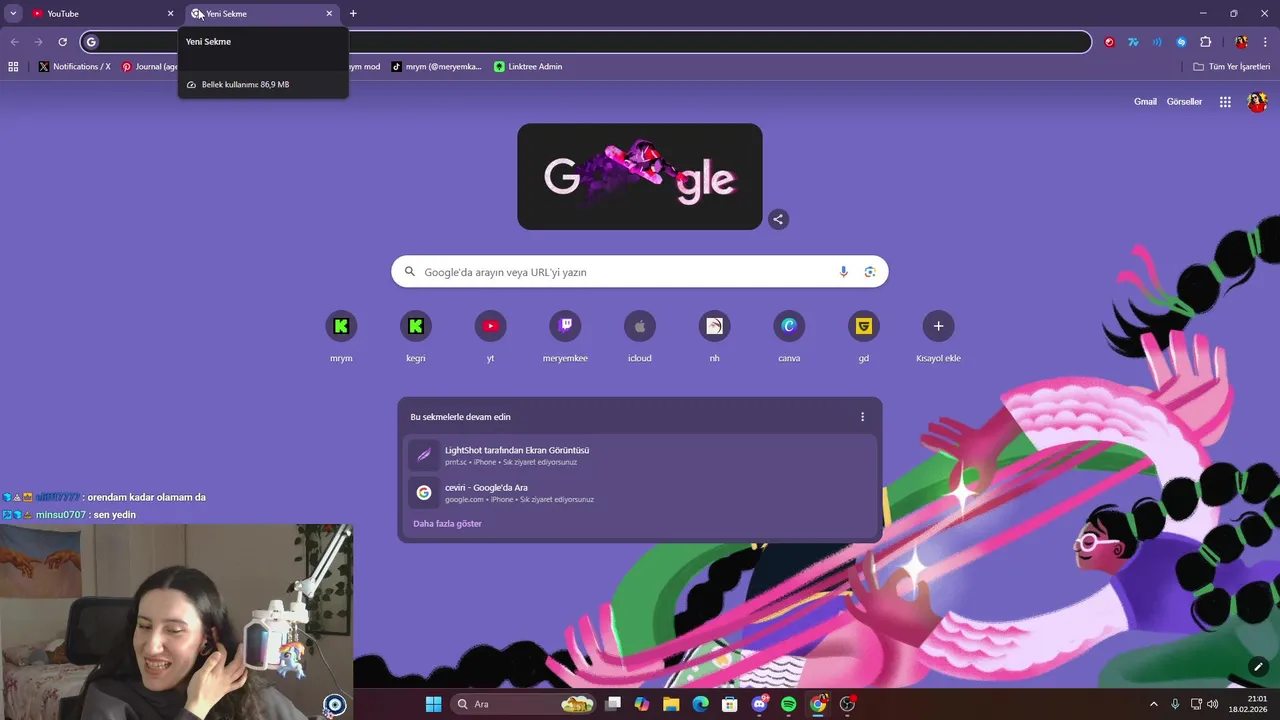Open the apps bookmark-bar grid
Viewport: 1280px width, 720px height.
pos(13,67)
